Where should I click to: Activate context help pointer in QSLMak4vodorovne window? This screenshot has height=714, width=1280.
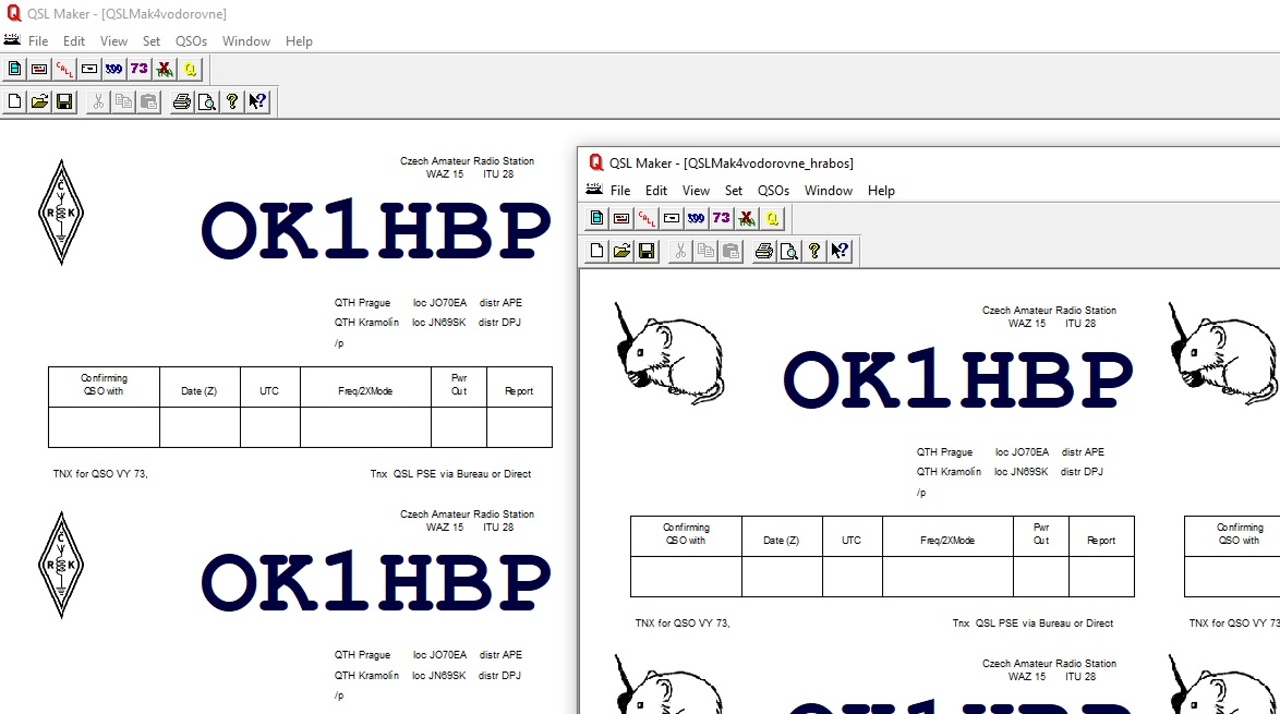click(x=257, y=101)
